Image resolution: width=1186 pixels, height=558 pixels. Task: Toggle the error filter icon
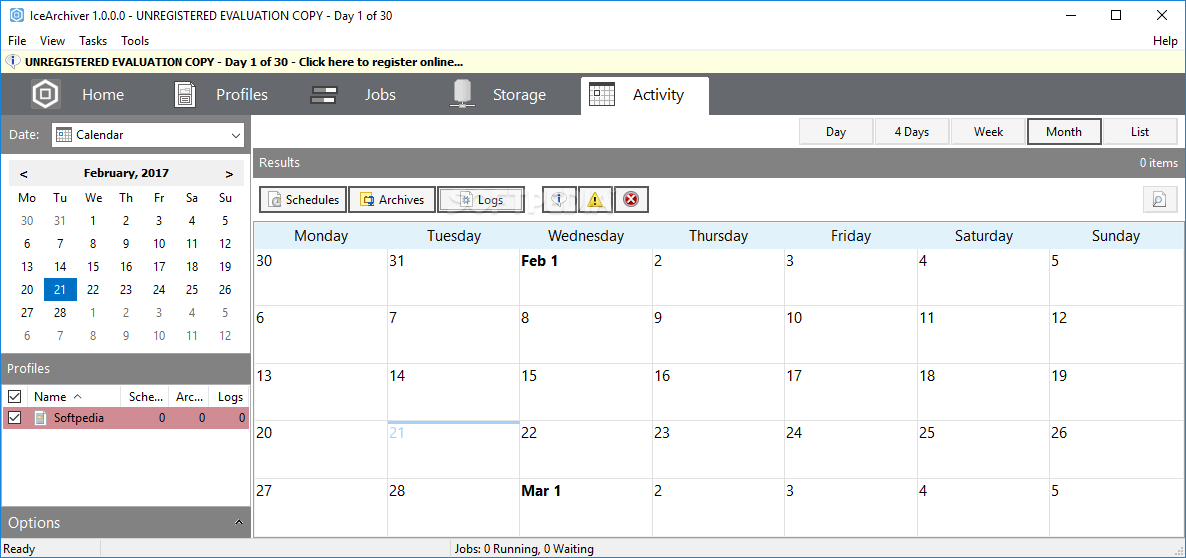tap(631, 200)
